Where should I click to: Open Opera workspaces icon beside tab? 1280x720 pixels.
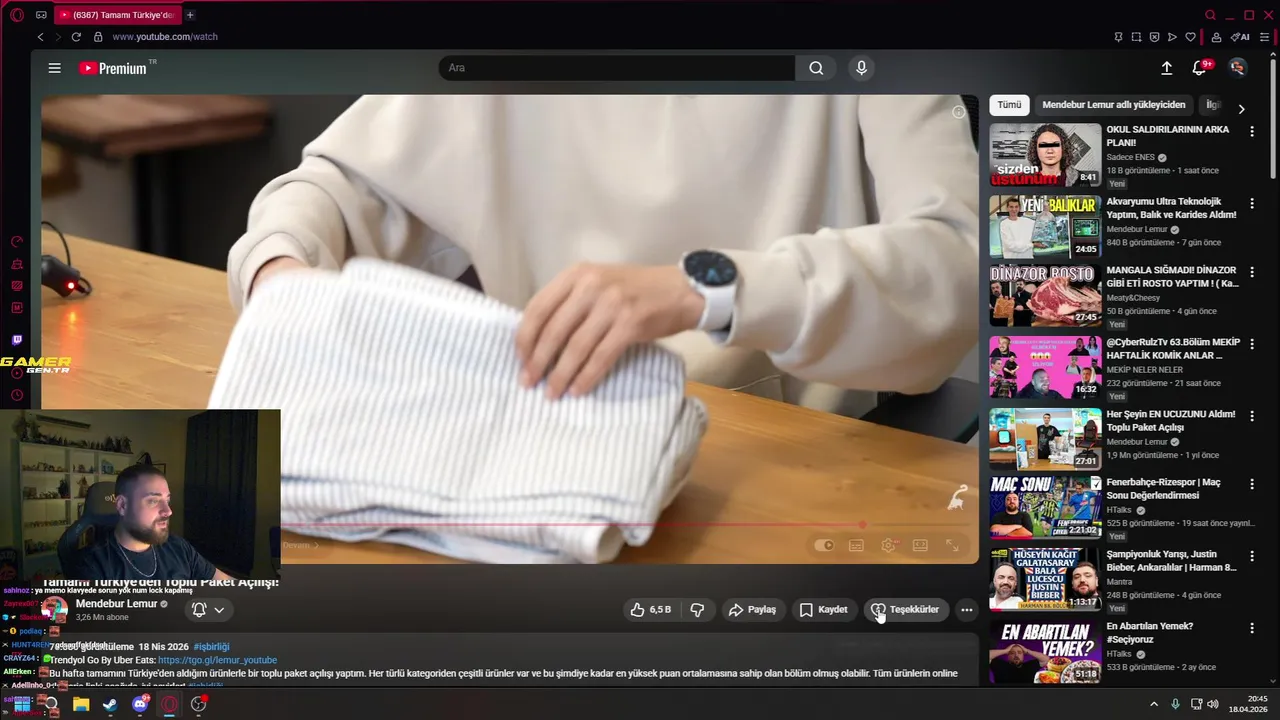[41, 15]
